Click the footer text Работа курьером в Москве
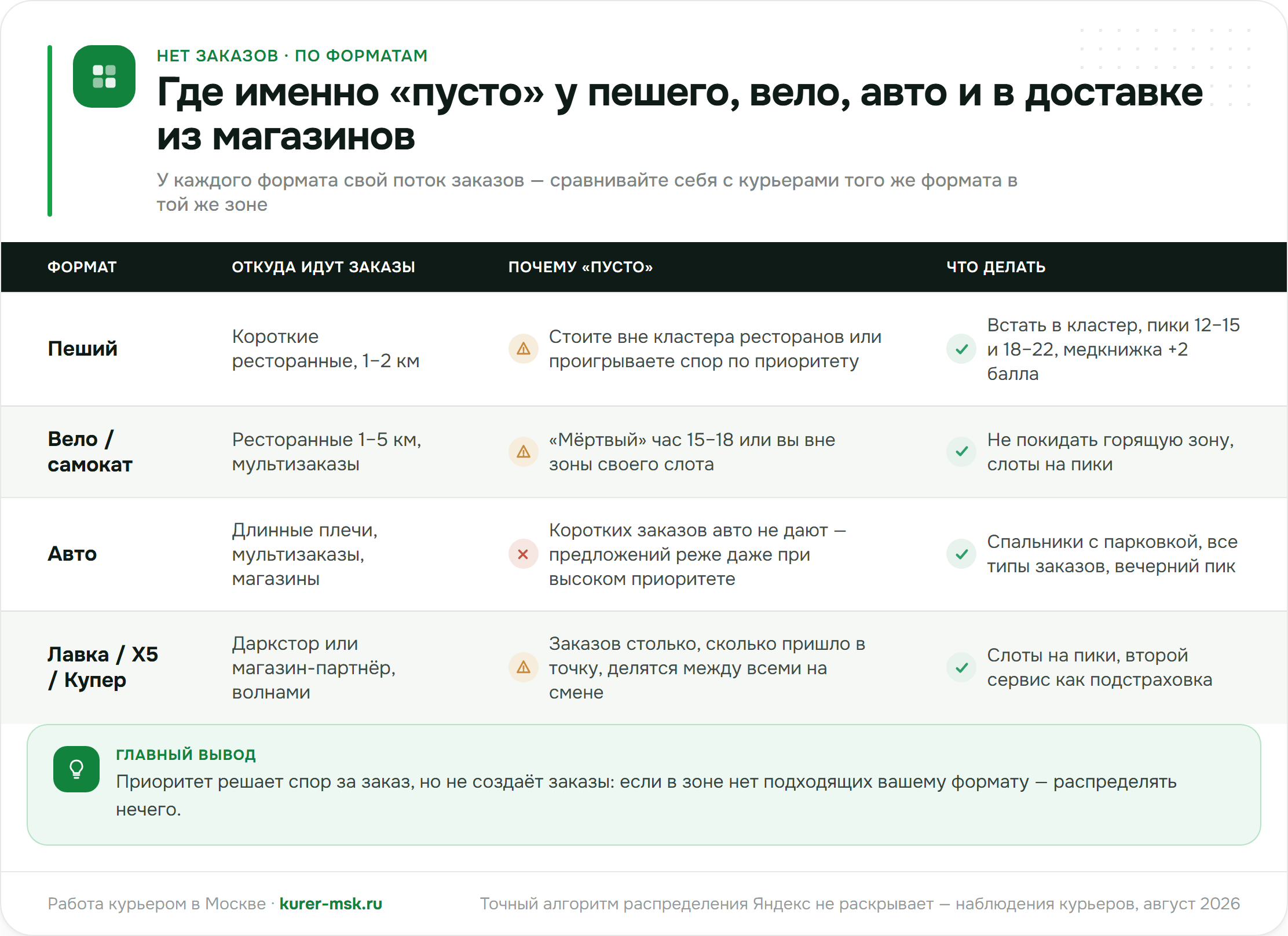Viewport: 1288px width, 936px height. [x=156, y=904]
